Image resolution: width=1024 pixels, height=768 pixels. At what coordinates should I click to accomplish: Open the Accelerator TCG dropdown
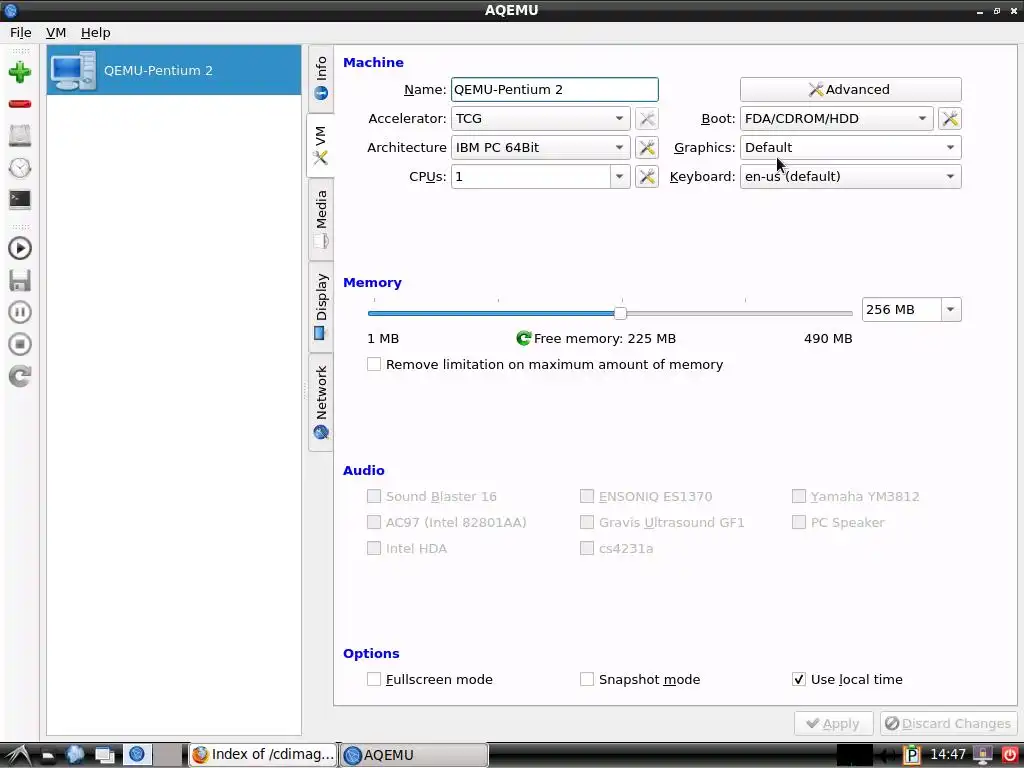(540, 119)
